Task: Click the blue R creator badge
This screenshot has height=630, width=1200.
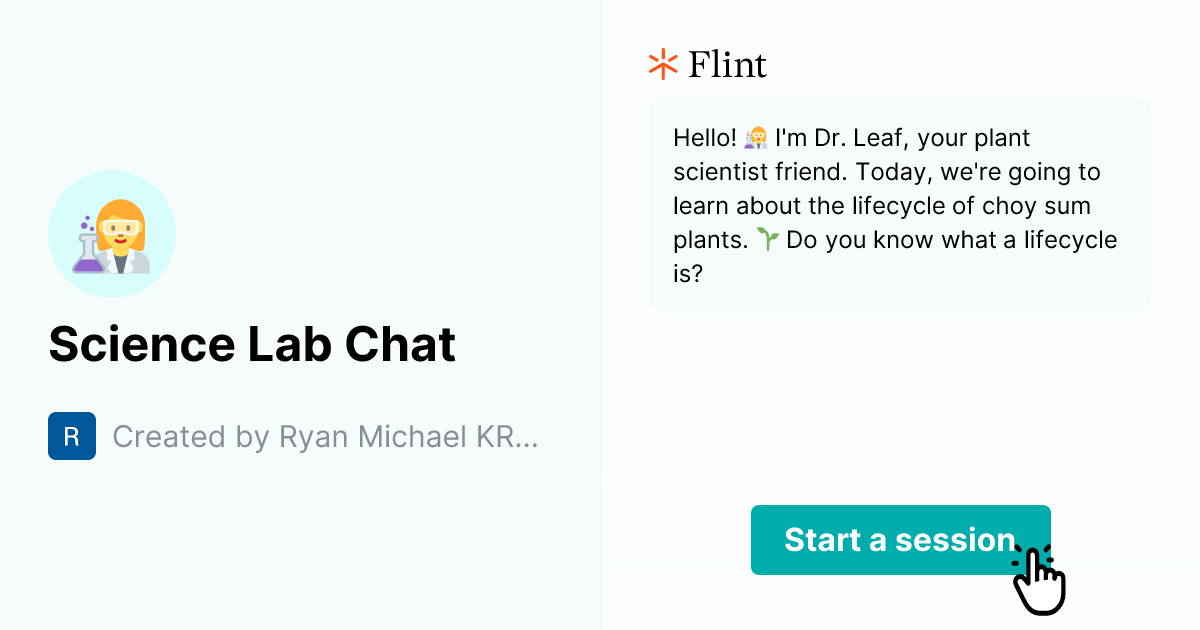Action: (x=71, y=436)
